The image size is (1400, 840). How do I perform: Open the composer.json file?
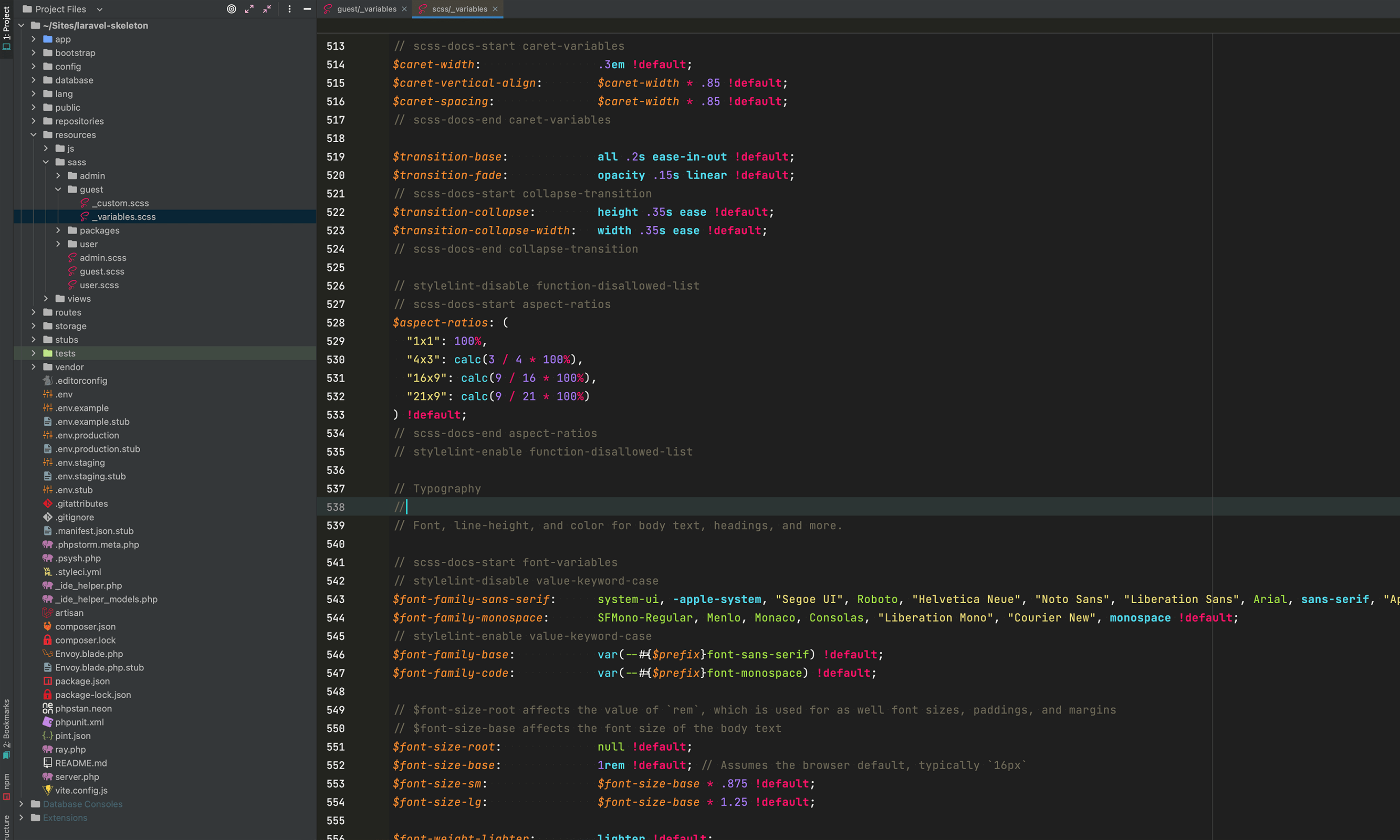tap(86, 627)
